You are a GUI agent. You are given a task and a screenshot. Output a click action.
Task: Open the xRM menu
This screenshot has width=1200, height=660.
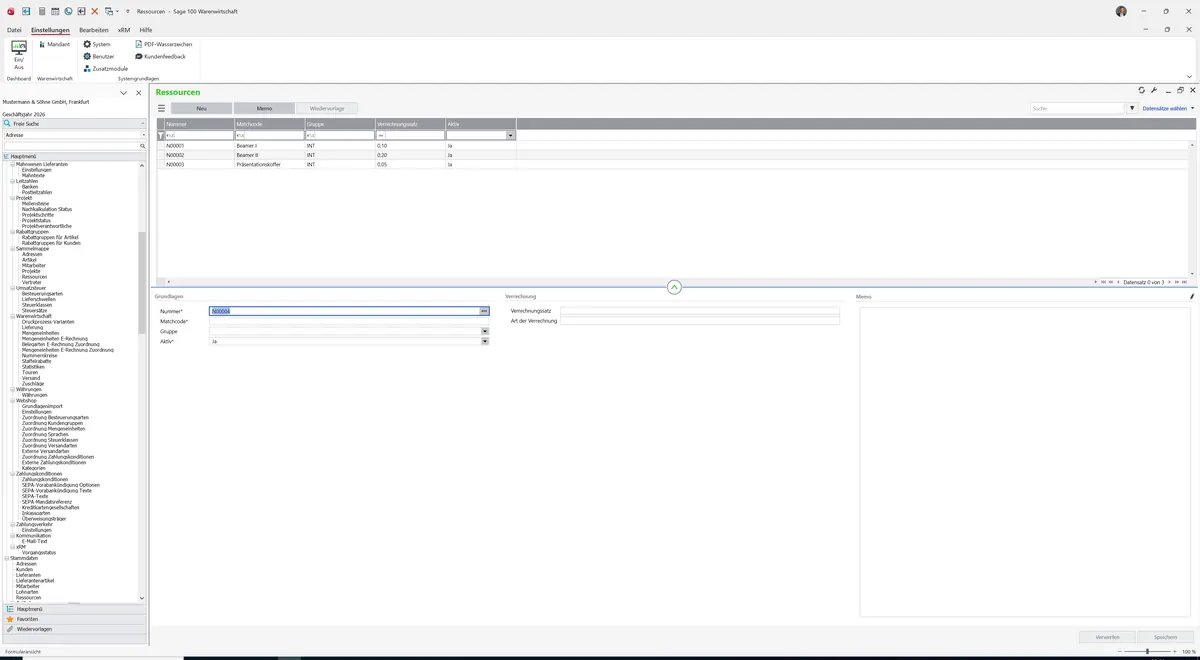124,30
